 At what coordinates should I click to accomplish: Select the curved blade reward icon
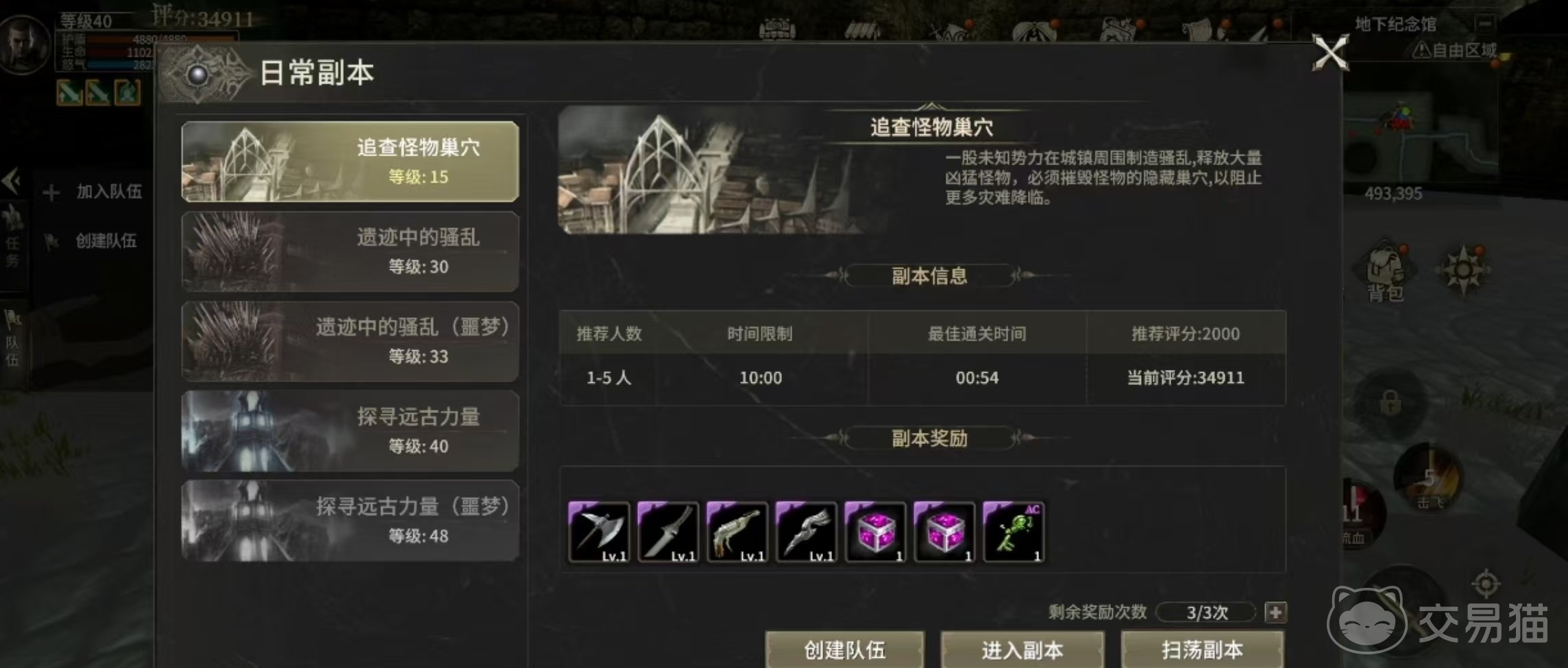coord(807,532)
